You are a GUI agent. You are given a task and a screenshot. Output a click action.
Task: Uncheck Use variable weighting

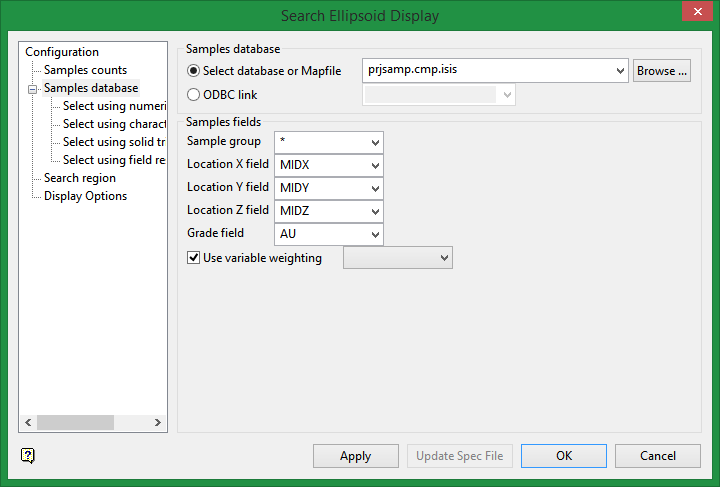(x=194, y=258)
